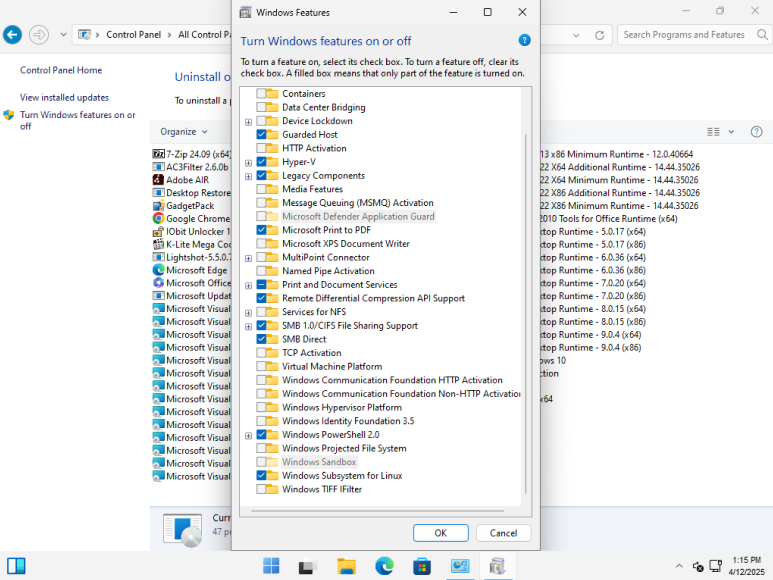773x580 pixels.
Task: Open View installed updates link
Action: 65,98
